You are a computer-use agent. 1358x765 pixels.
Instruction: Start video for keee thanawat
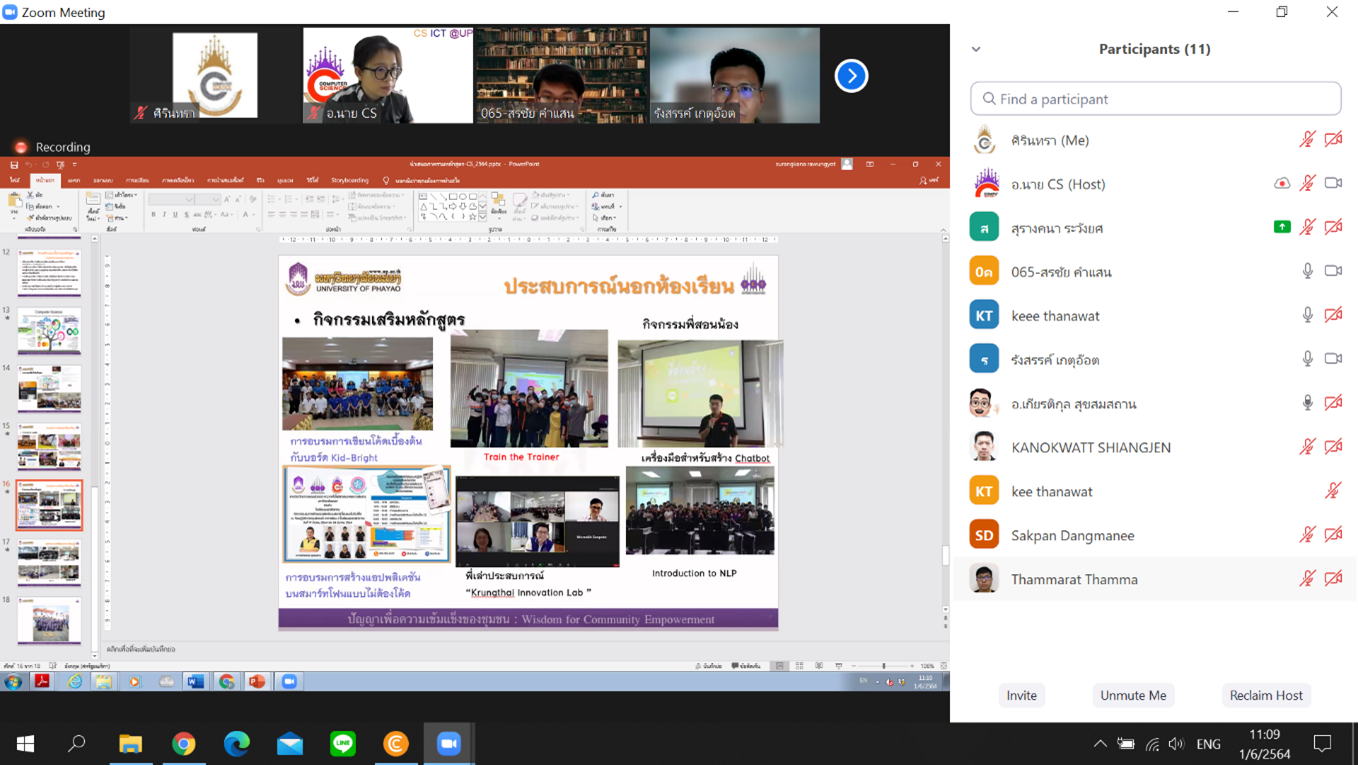(x=1331, y=314)
